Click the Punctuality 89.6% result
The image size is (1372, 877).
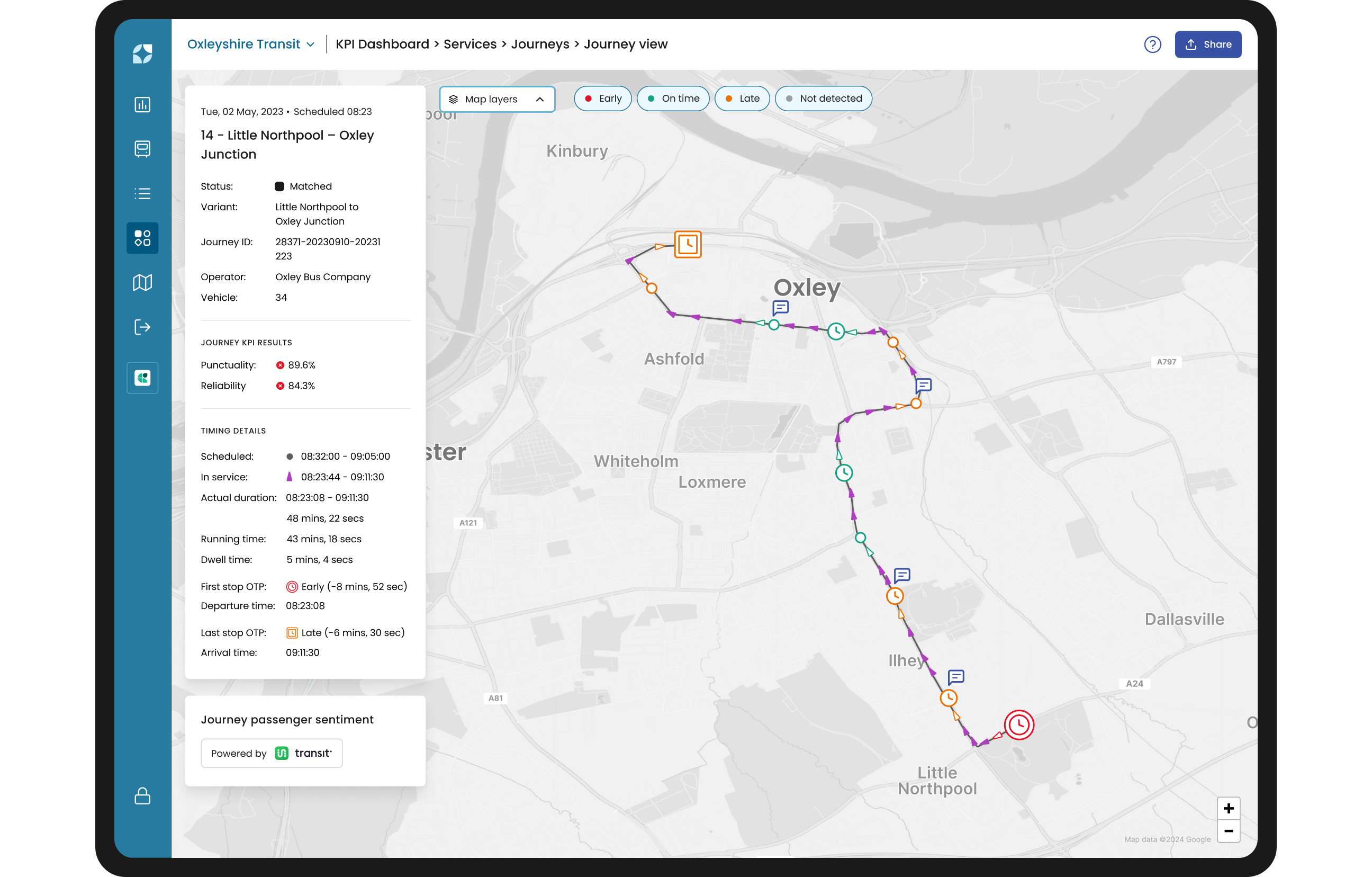(x=296, y=365)
